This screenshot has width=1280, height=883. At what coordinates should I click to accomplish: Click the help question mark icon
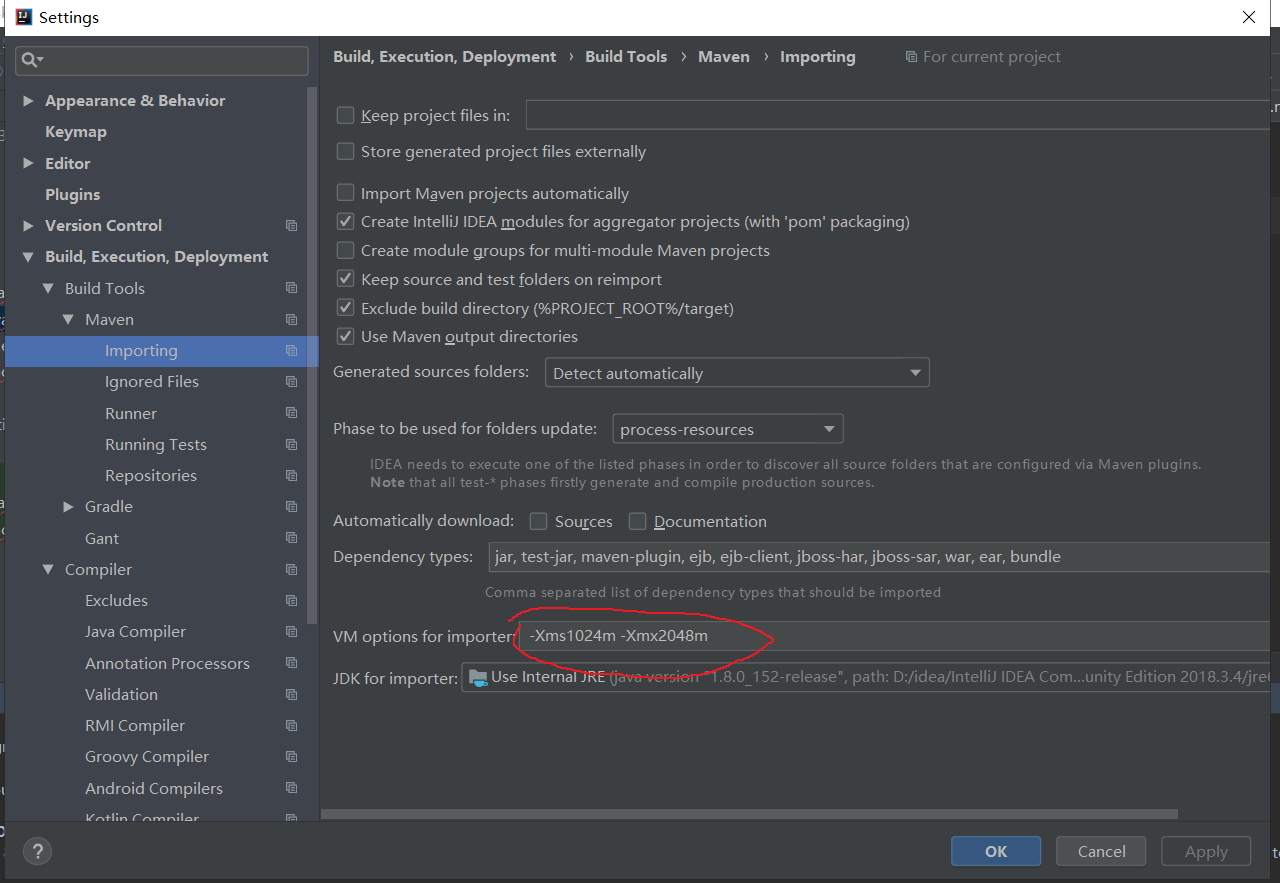(37, 852)
